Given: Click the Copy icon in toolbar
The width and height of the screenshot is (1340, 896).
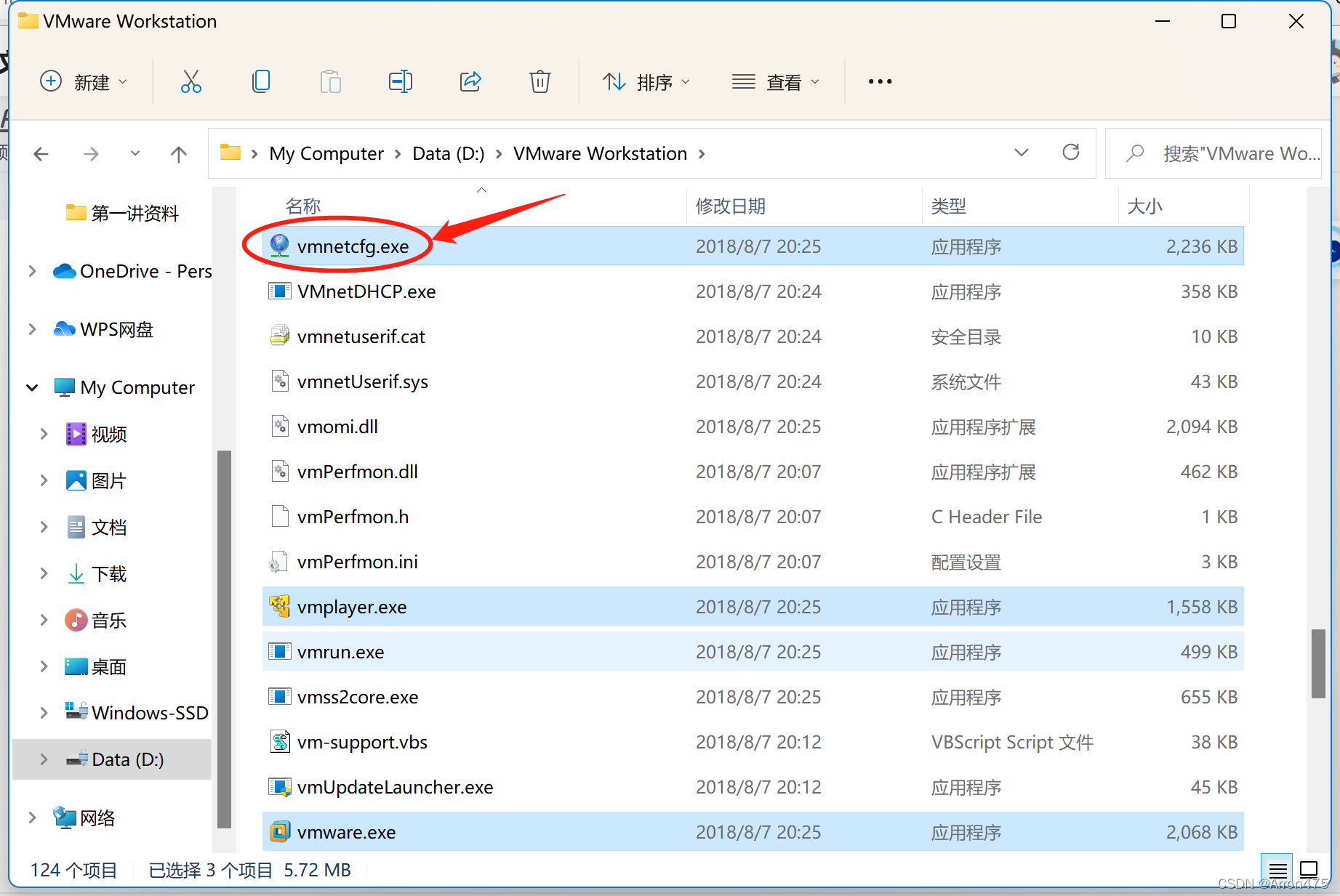Looking at the screenshot, I should click(x=261, y=81).
